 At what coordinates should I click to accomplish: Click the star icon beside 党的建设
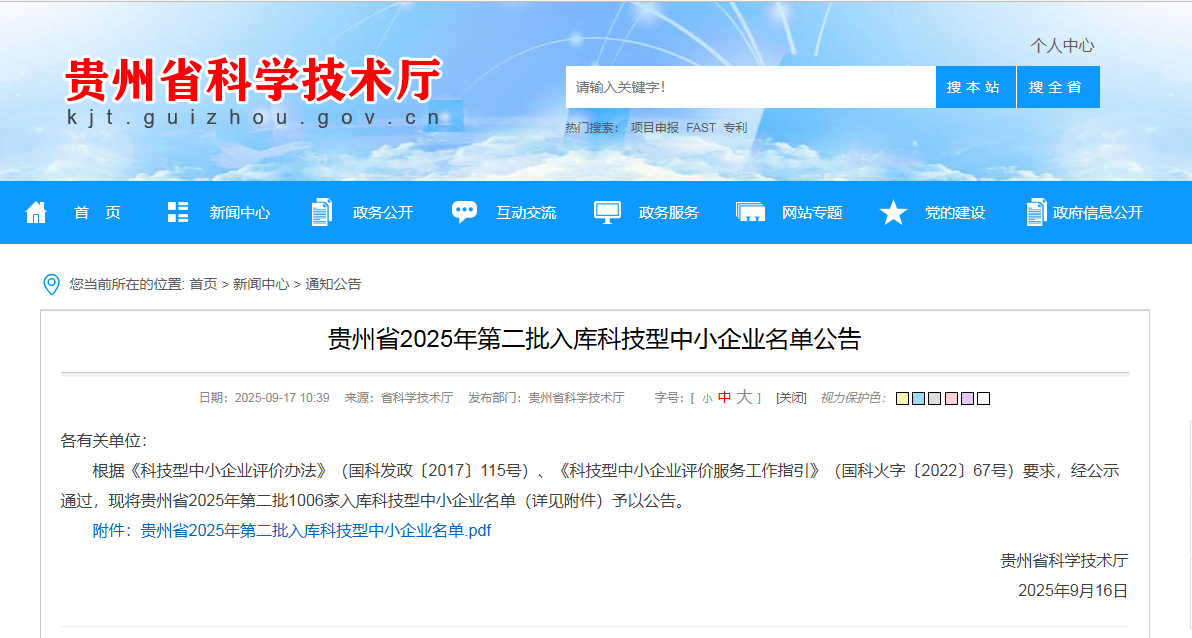[x=893, y=212]
